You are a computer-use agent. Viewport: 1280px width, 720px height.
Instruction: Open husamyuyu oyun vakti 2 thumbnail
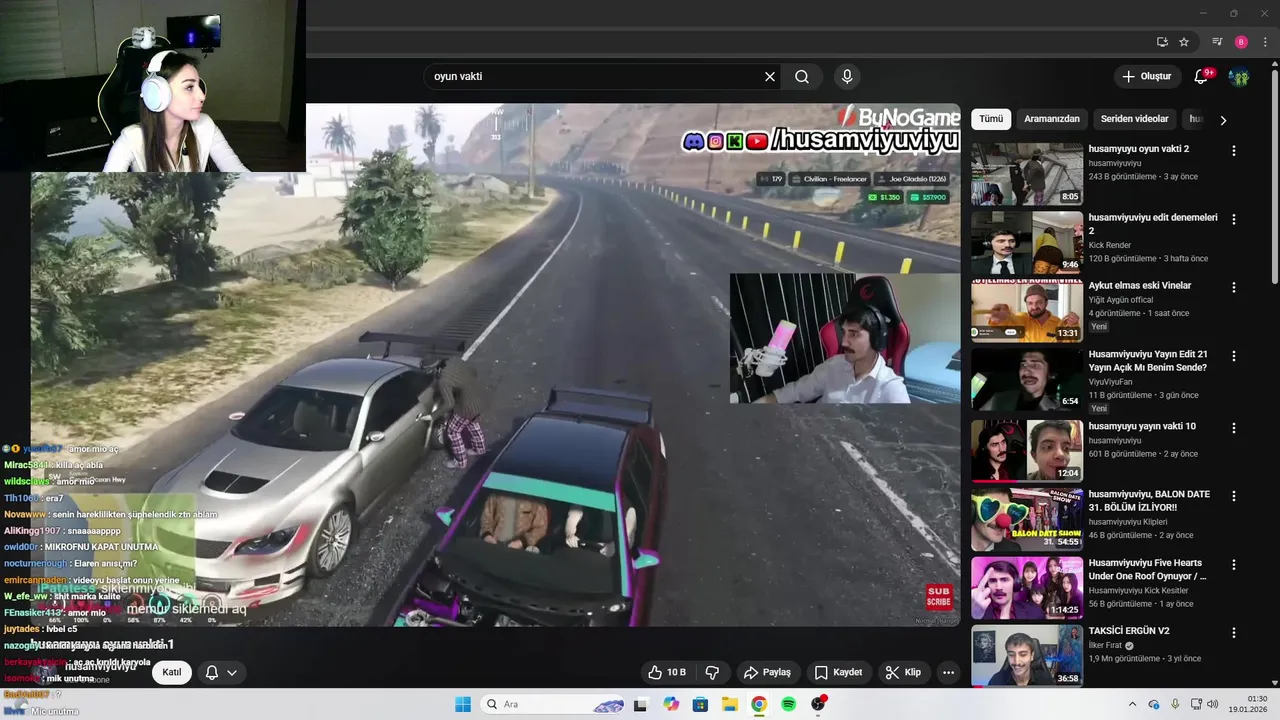(x=1027, y=174)
